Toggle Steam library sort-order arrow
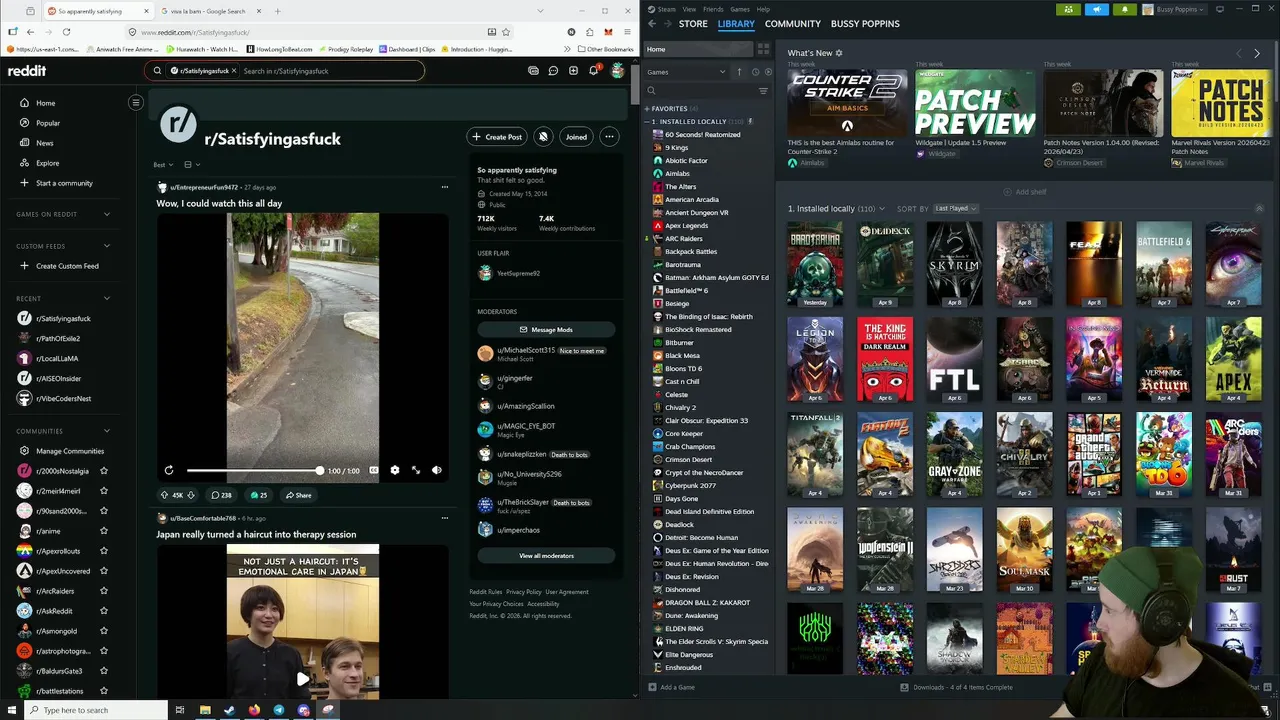 click(x=740, y=72)
